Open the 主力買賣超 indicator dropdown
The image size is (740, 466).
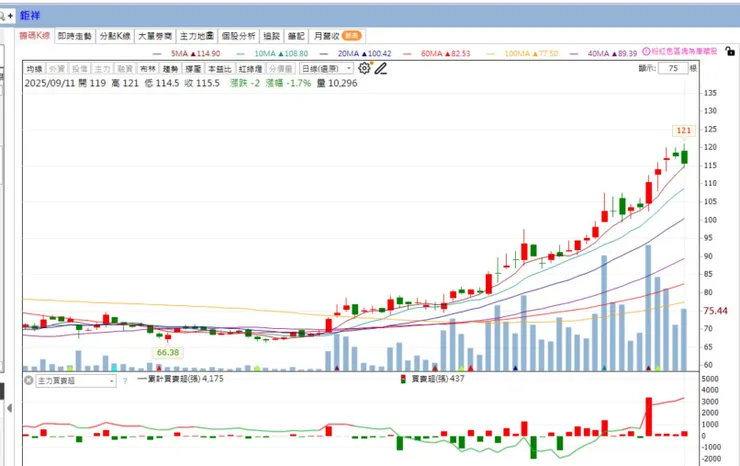[76, 381]
